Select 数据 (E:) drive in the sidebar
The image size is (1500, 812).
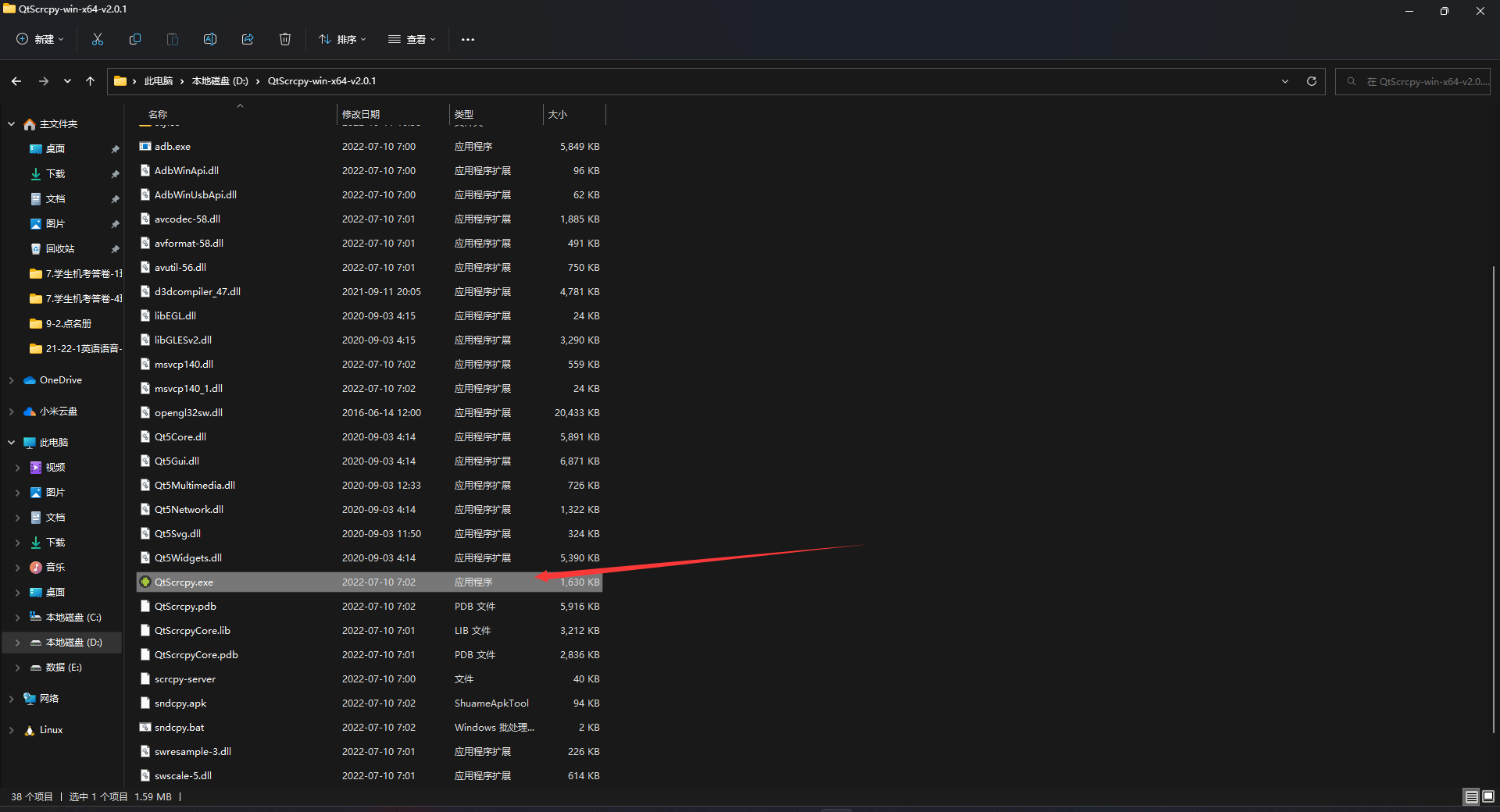(x=63, y=668)
